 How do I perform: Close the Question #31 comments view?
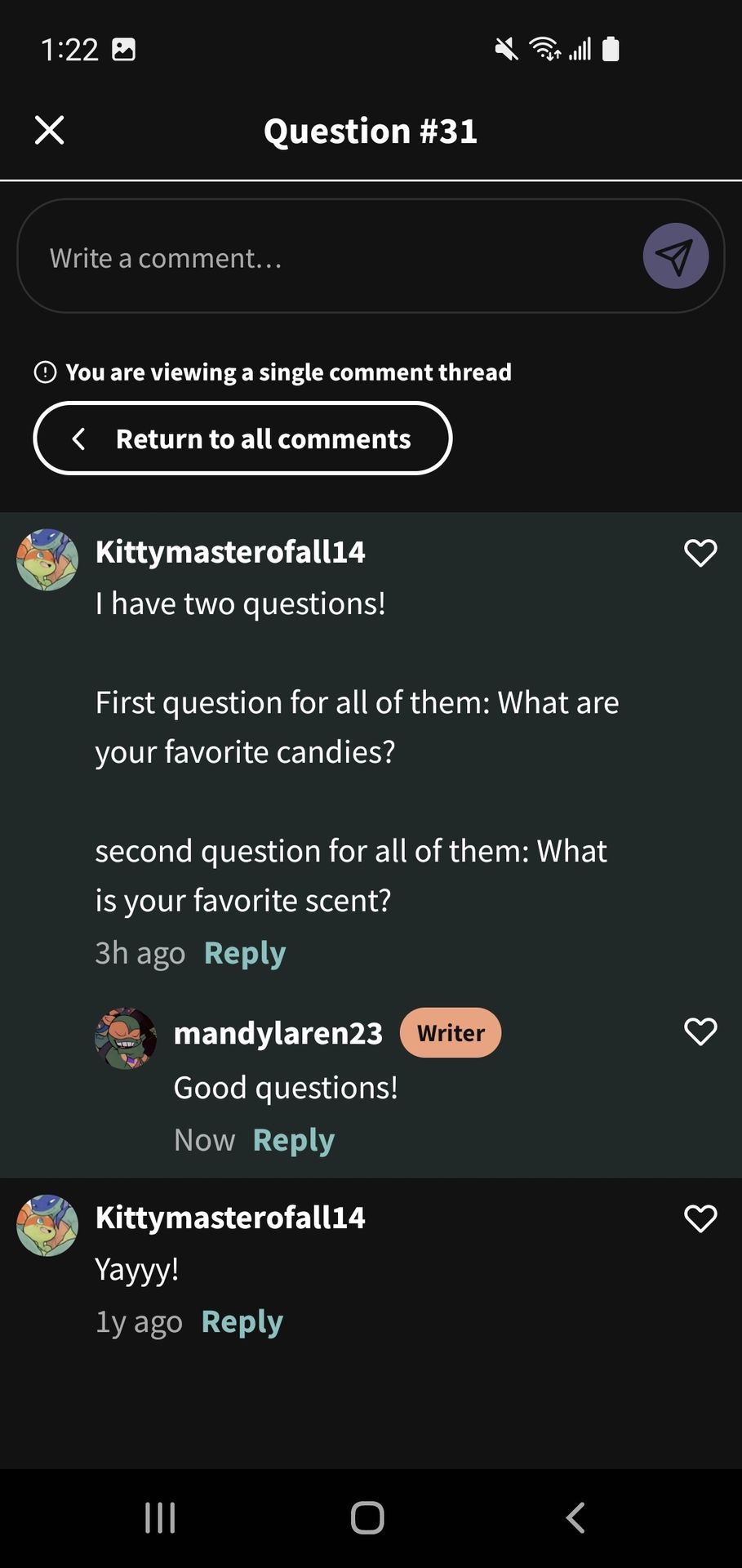(50, 130)
